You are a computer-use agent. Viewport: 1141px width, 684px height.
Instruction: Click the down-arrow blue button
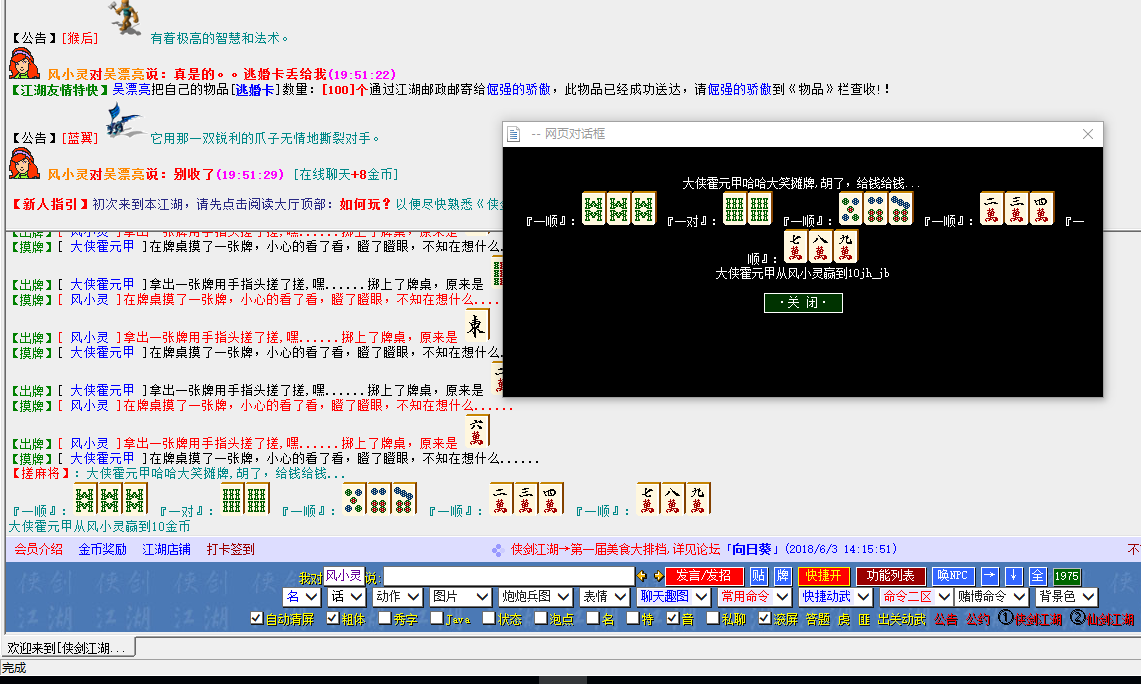1014,576
